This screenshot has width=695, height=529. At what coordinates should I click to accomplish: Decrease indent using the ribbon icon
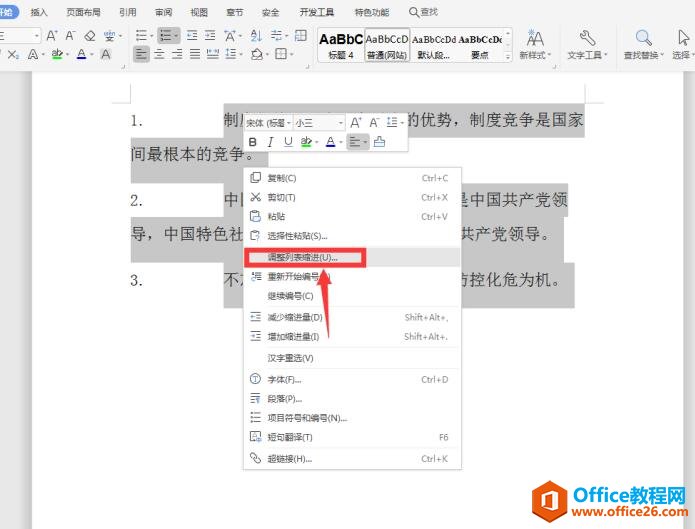192,35
